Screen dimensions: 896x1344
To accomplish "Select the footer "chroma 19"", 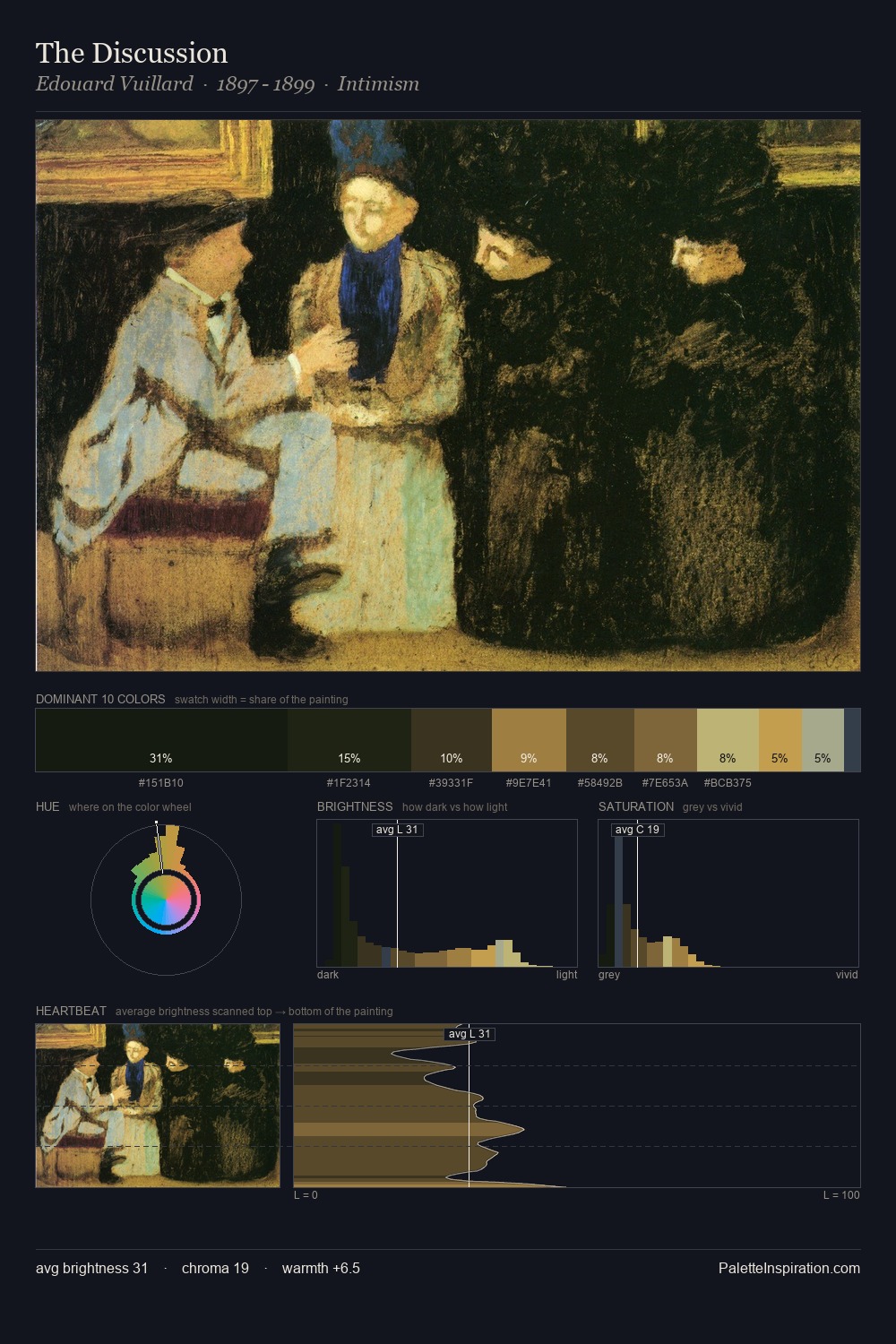I will [x=215, y=1268].
